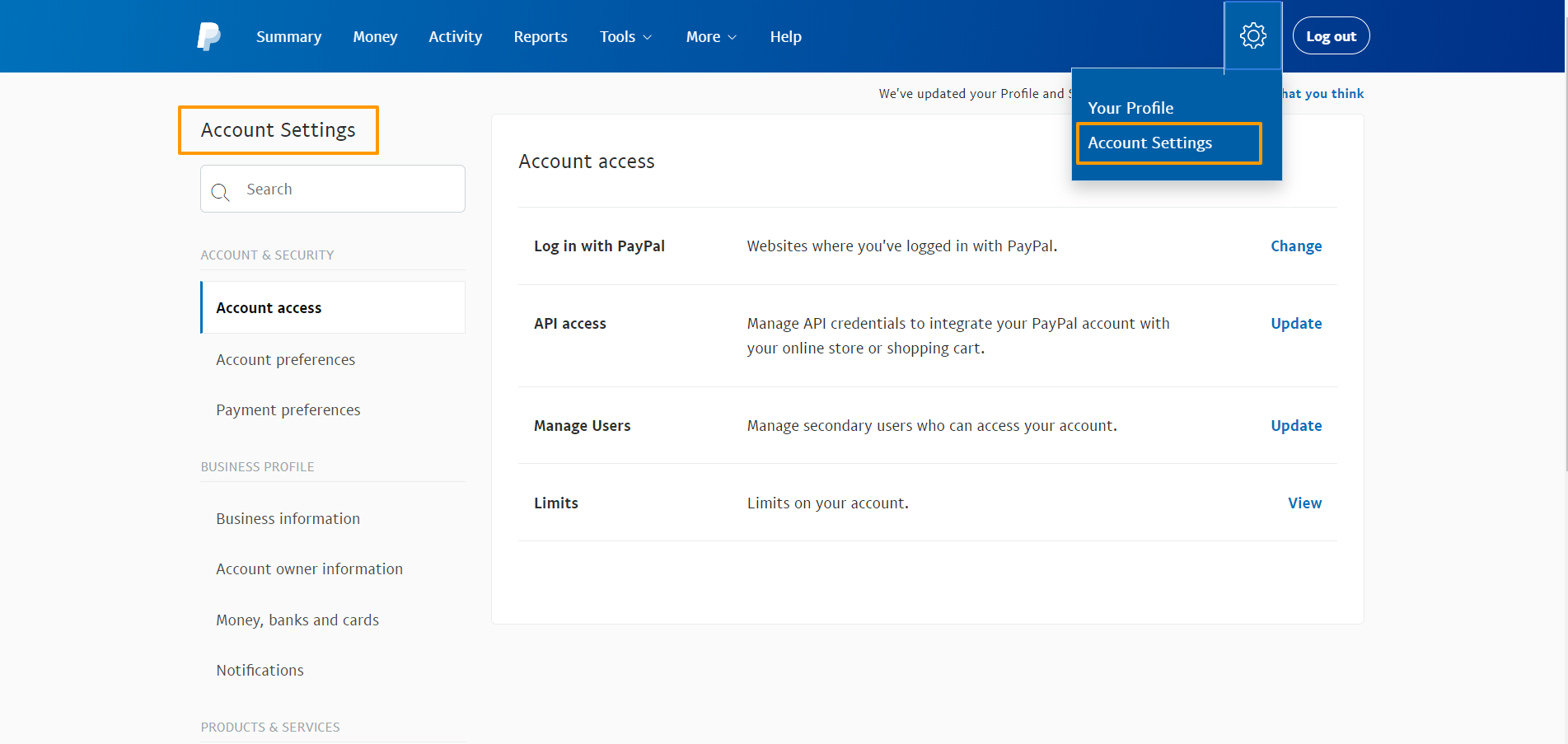View limits on your account
This screenshot has height=744, width=1568.
click(1304, 503)
